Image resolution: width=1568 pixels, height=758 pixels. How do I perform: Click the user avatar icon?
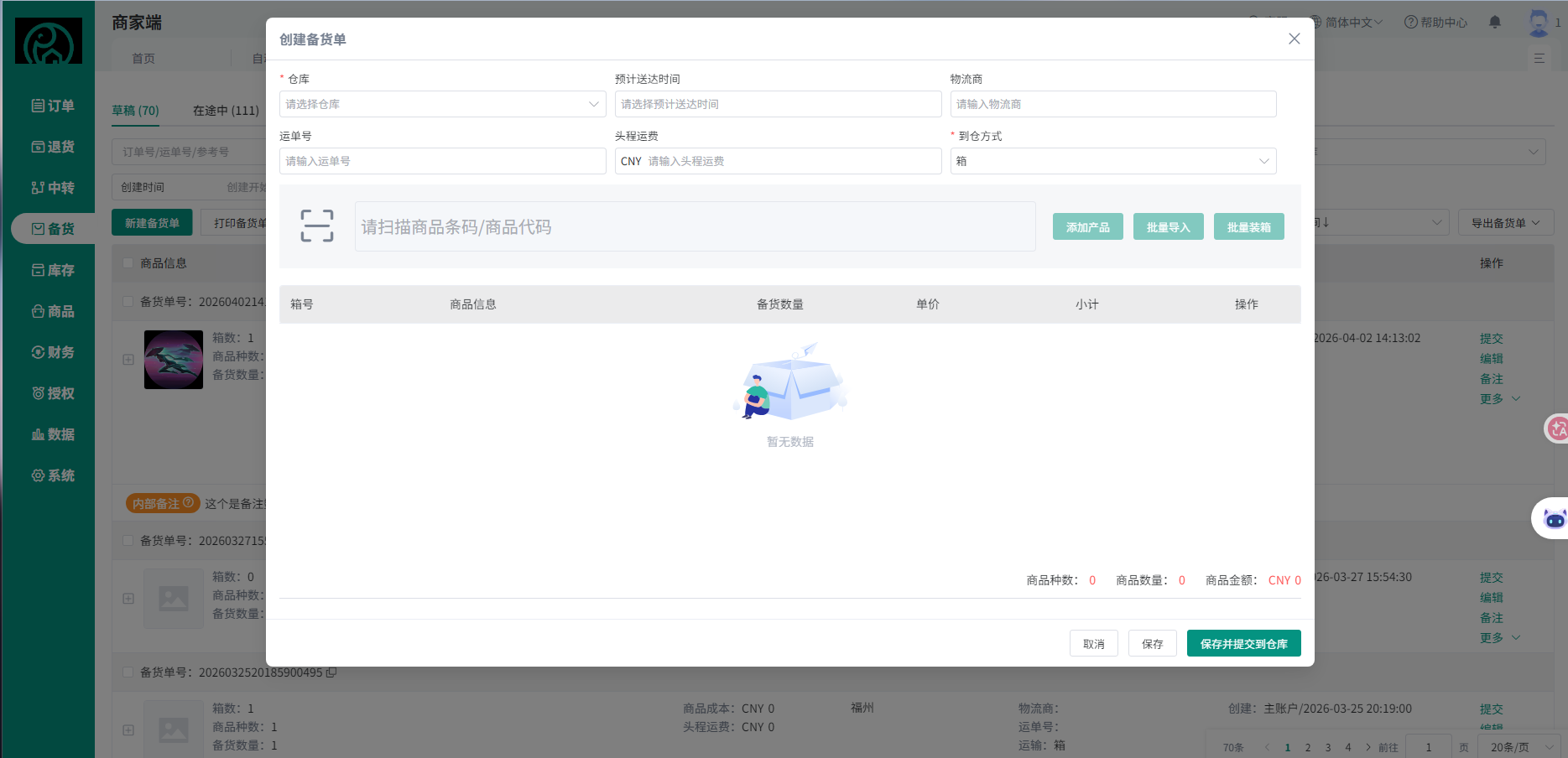tap(1539, 23)
